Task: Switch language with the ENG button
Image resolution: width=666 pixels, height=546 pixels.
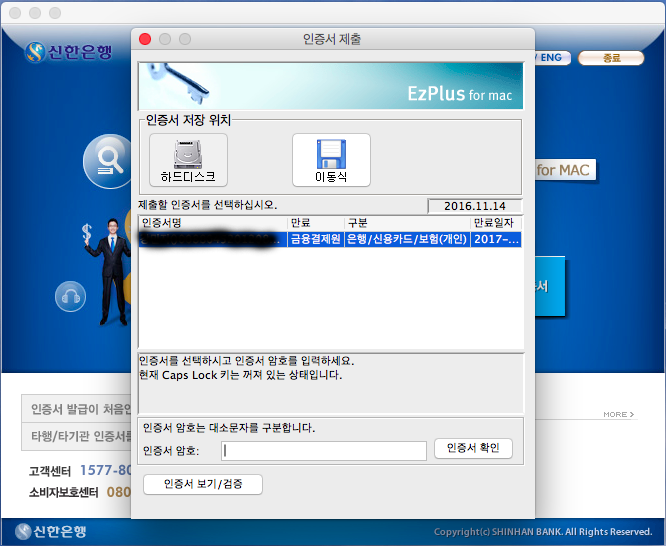Action: [551, 57]
